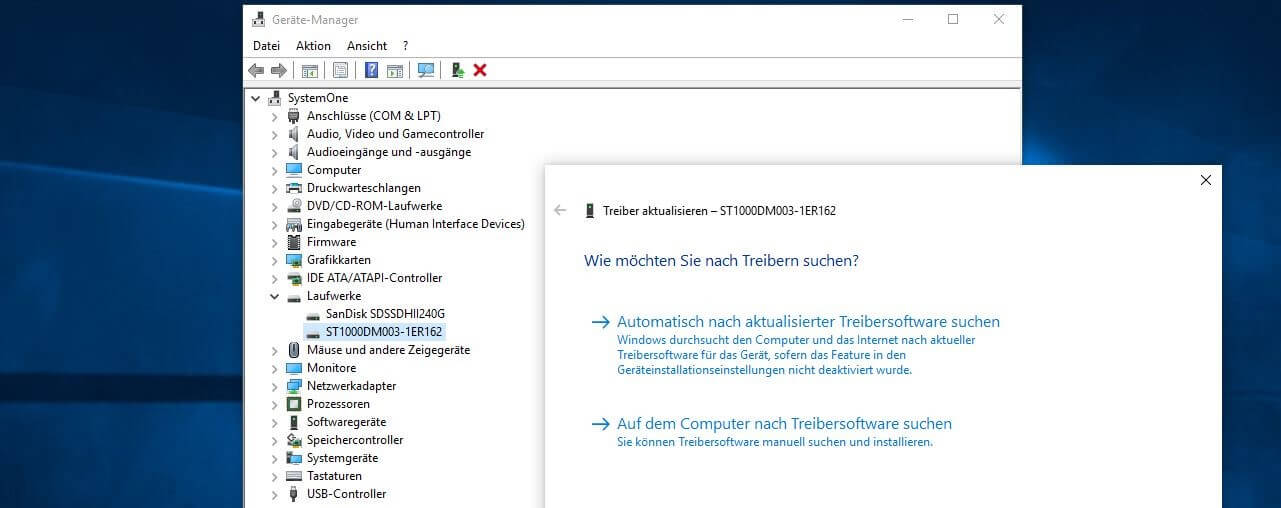1281x508 pixels.
Task: Select the Softwaregeräte label
Action: (346, 422)
